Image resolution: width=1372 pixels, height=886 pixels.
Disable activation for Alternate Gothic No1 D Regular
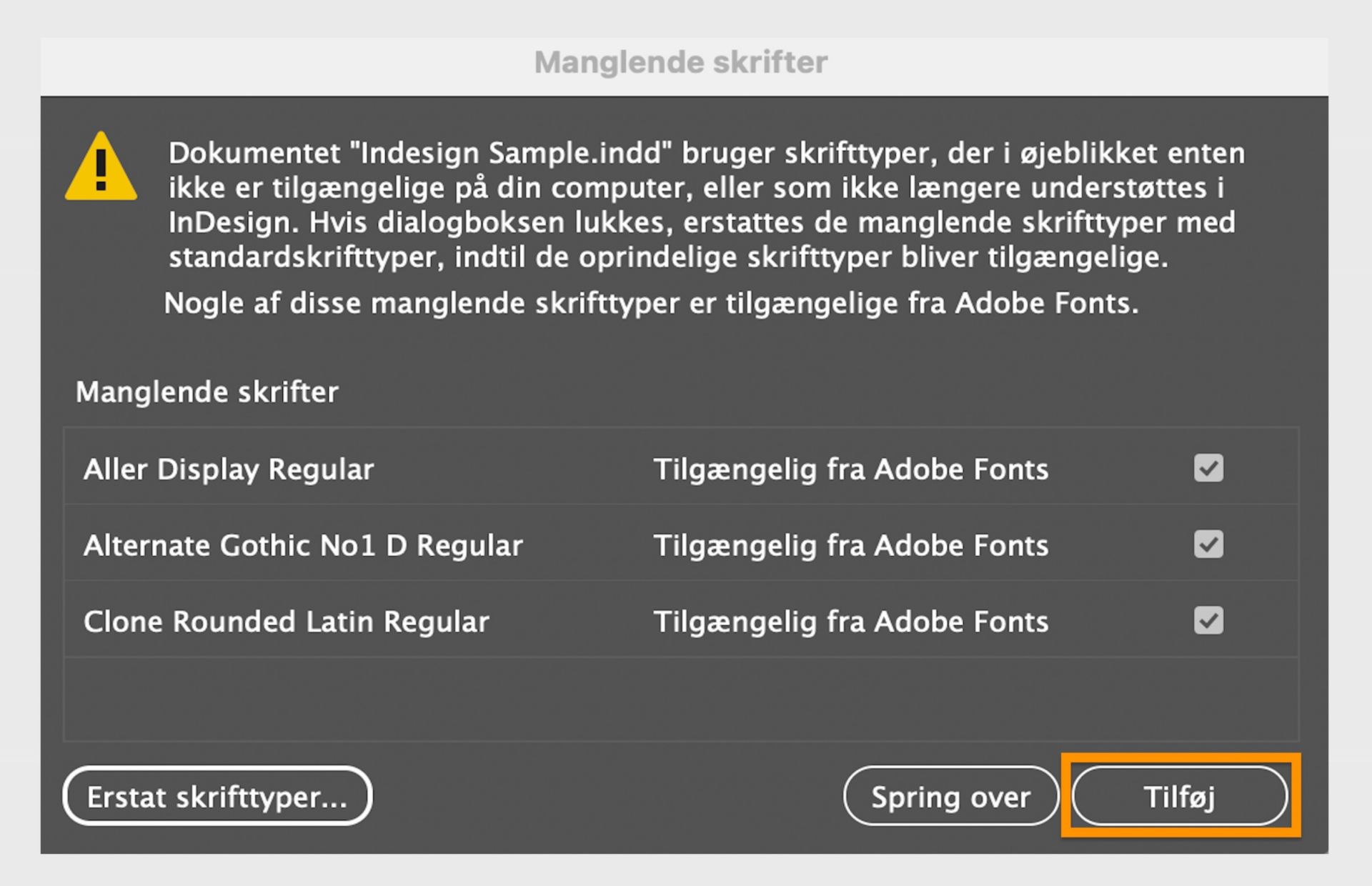tap(1208, 544)
